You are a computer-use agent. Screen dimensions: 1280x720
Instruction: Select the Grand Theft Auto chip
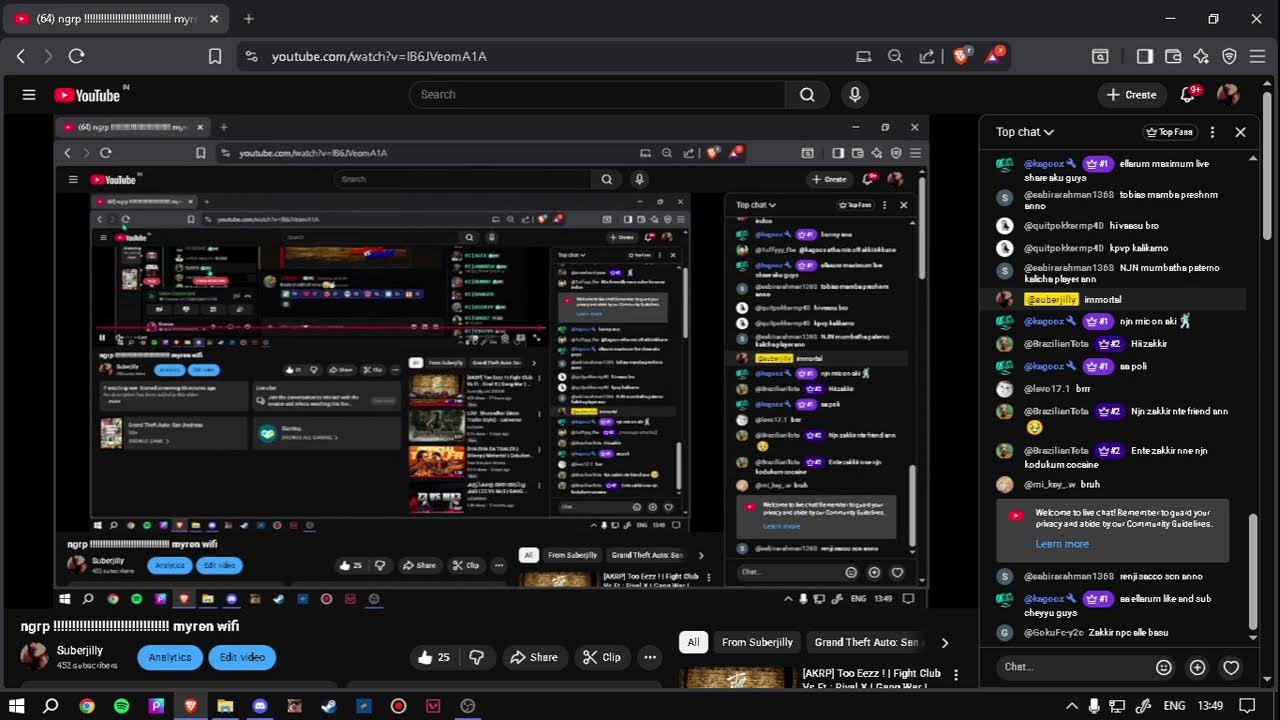[866, 642]
